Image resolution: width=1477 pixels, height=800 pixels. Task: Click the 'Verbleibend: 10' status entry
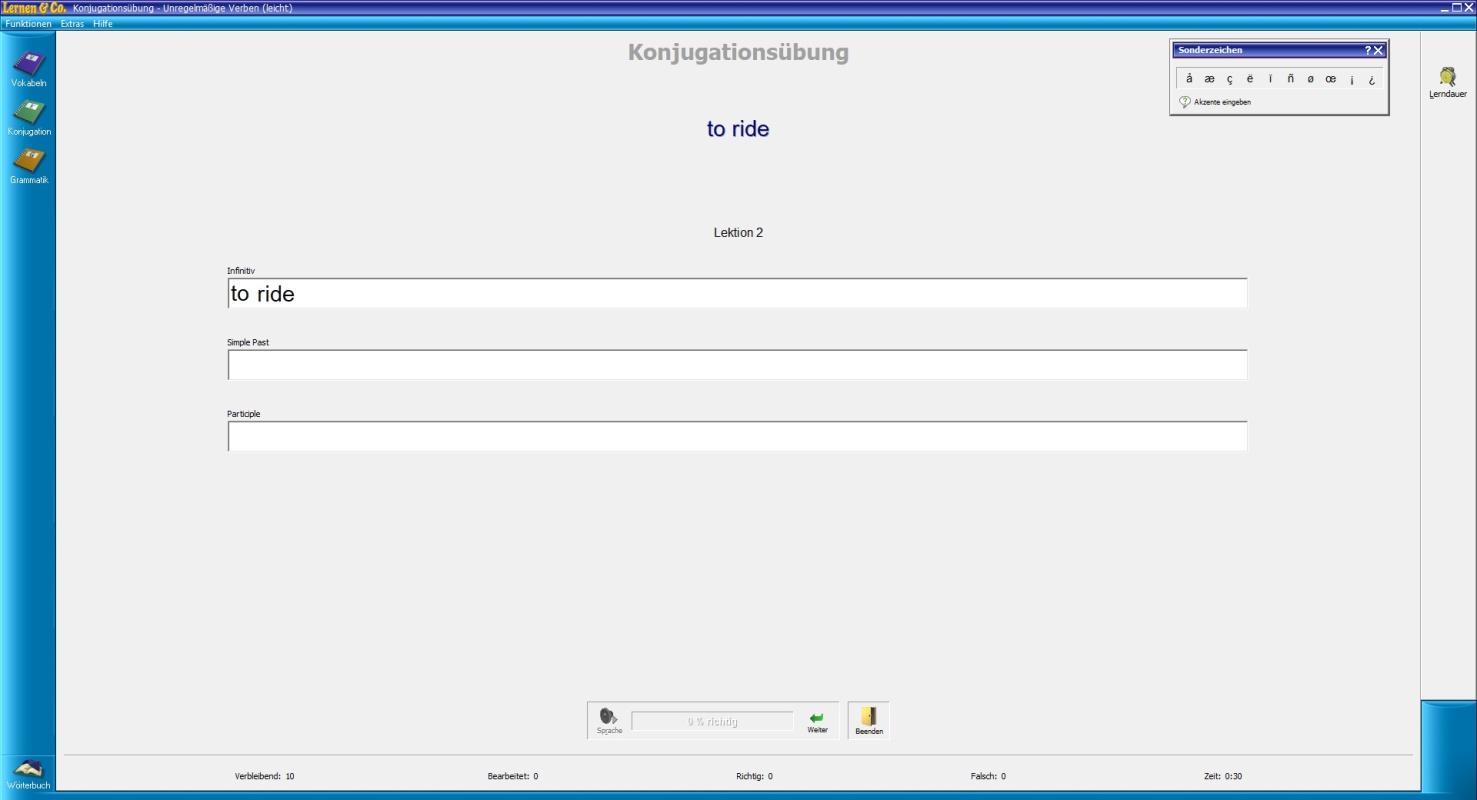tap(264, 776)
